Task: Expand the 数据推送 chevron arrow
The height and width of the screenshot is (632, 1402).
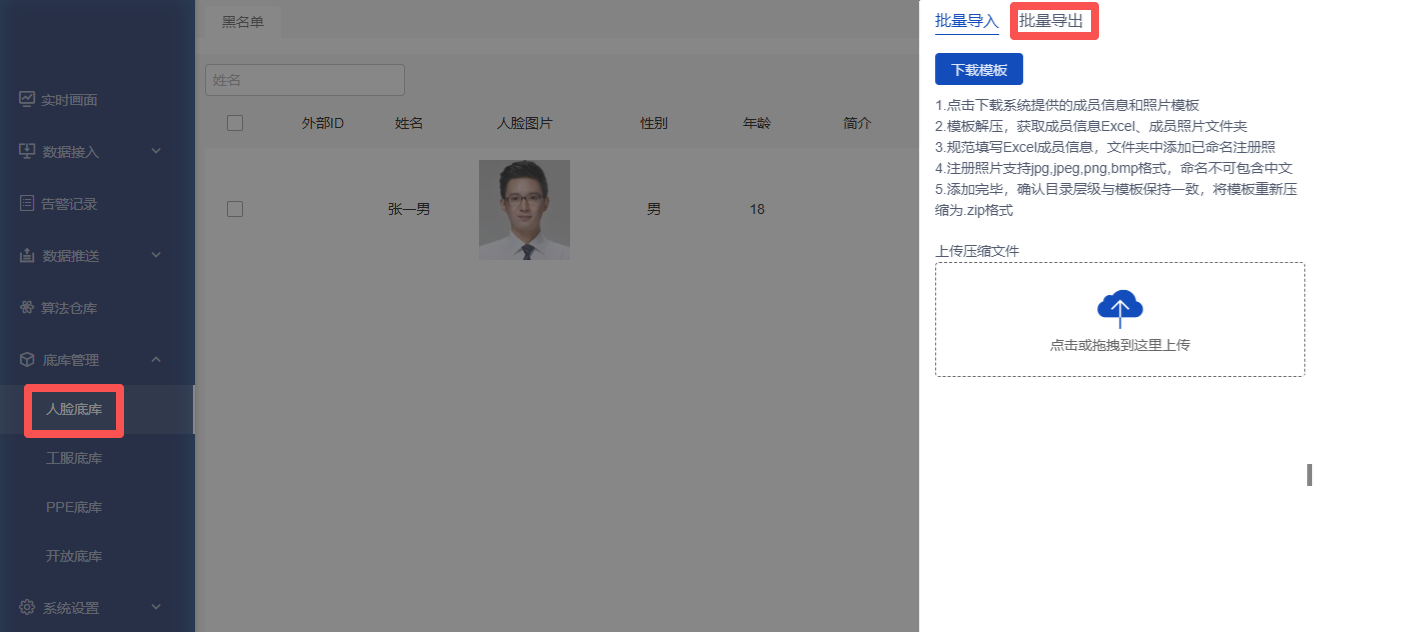Action: (156, 255)
